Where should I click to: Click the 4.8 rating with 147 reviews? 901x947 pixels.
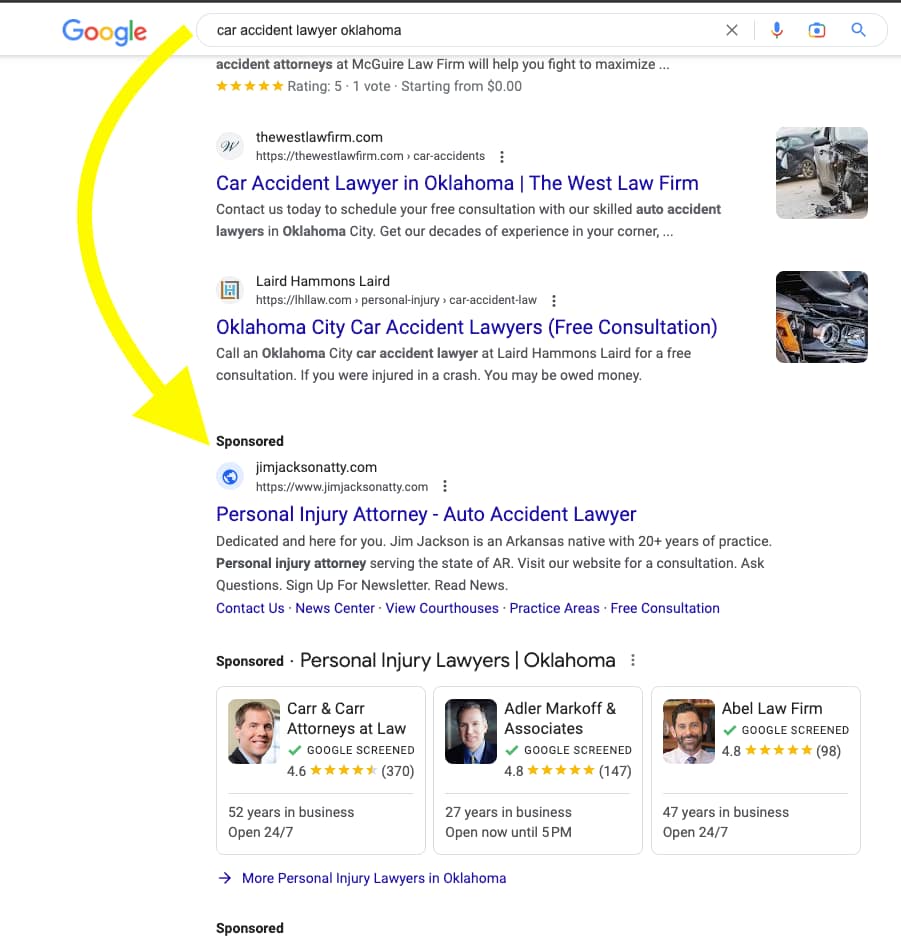(x=568, y=771)
